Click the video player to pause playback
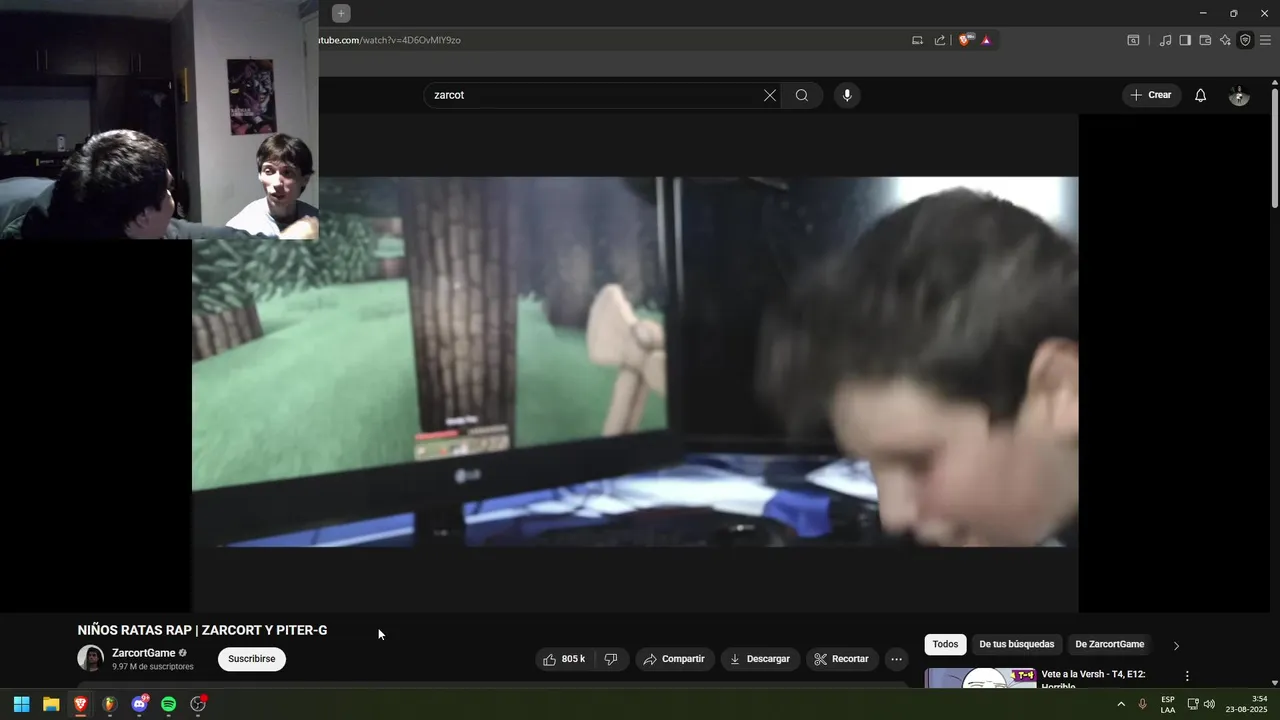1280x720 pixels. coord(635,362)
